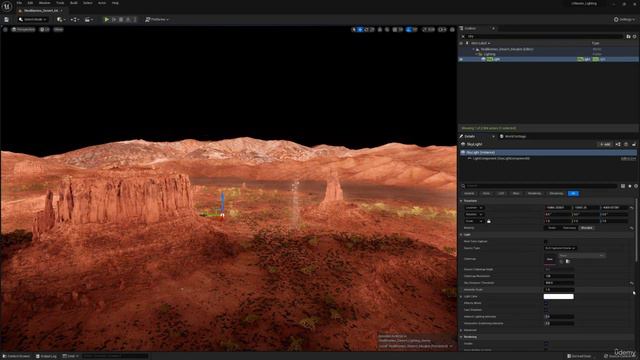
Task: Open Content Drawer from status bar
Action: pyautogui.click(x=16, y=356)
